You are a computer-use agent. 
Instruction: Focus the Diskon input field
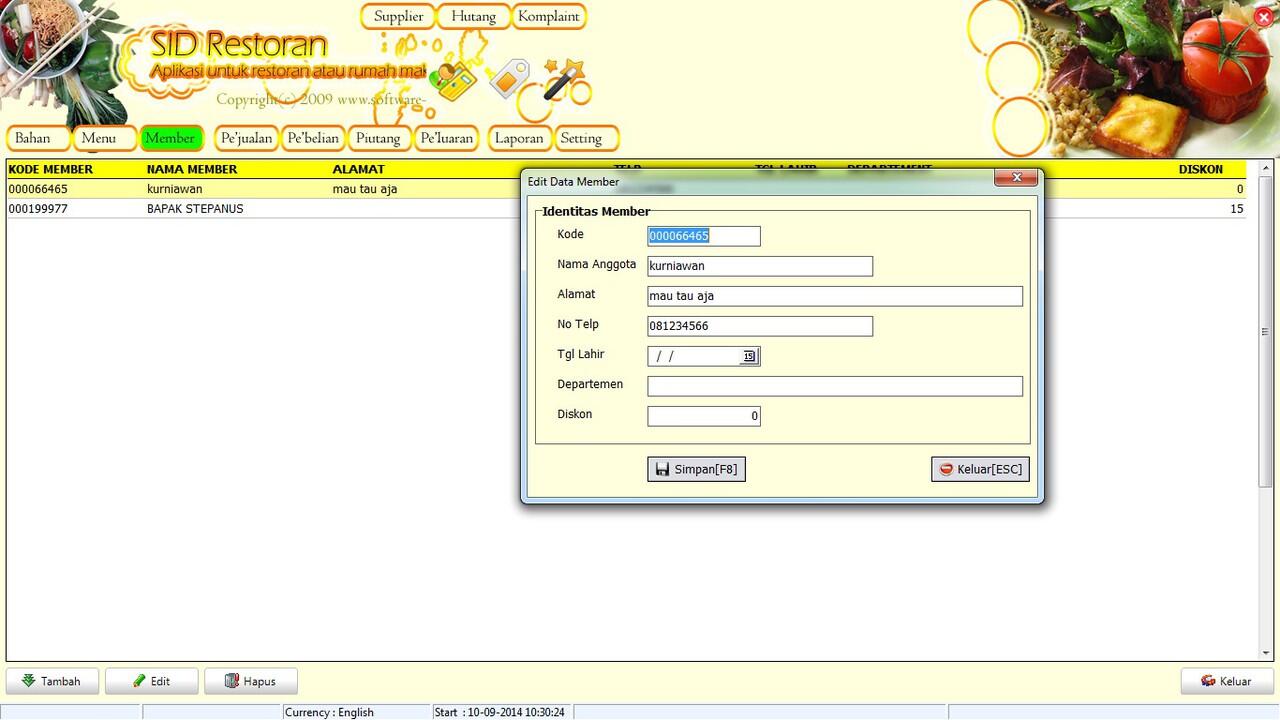pos(704,416)
